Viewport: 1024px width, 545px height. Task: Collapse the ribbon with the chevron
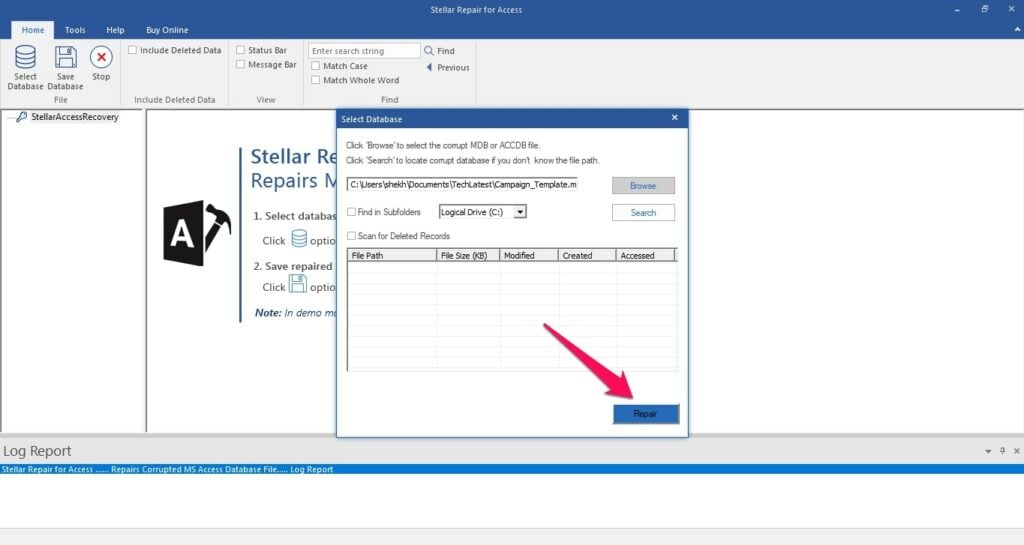click(x=1017, y=29)
